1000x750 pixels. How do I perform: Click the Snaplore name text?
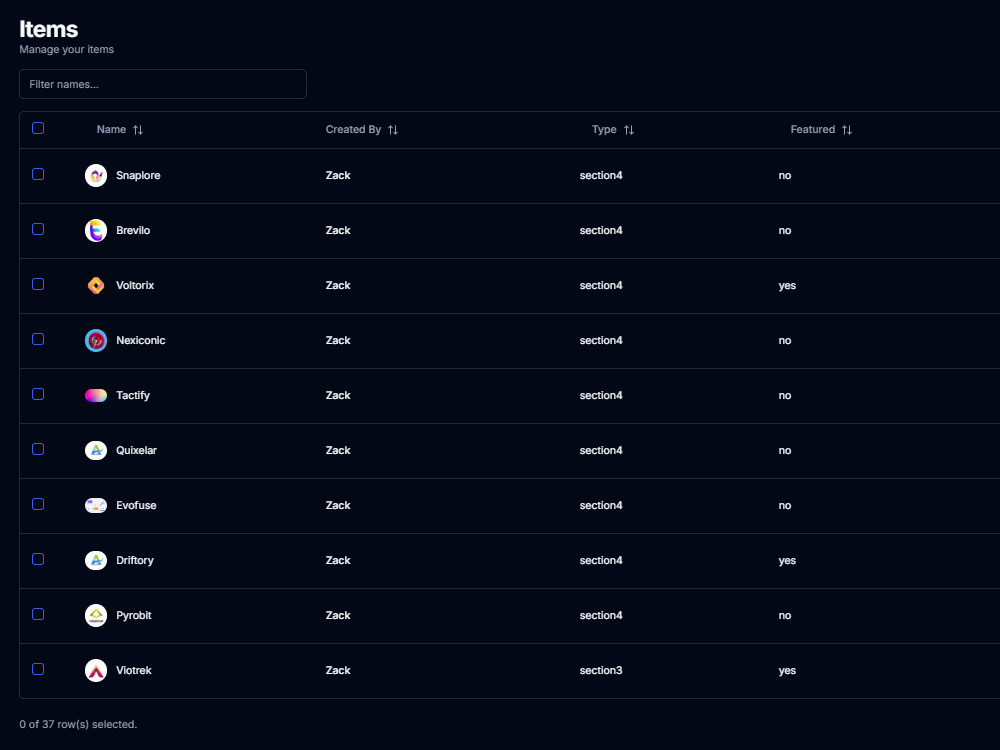(138, 175)
